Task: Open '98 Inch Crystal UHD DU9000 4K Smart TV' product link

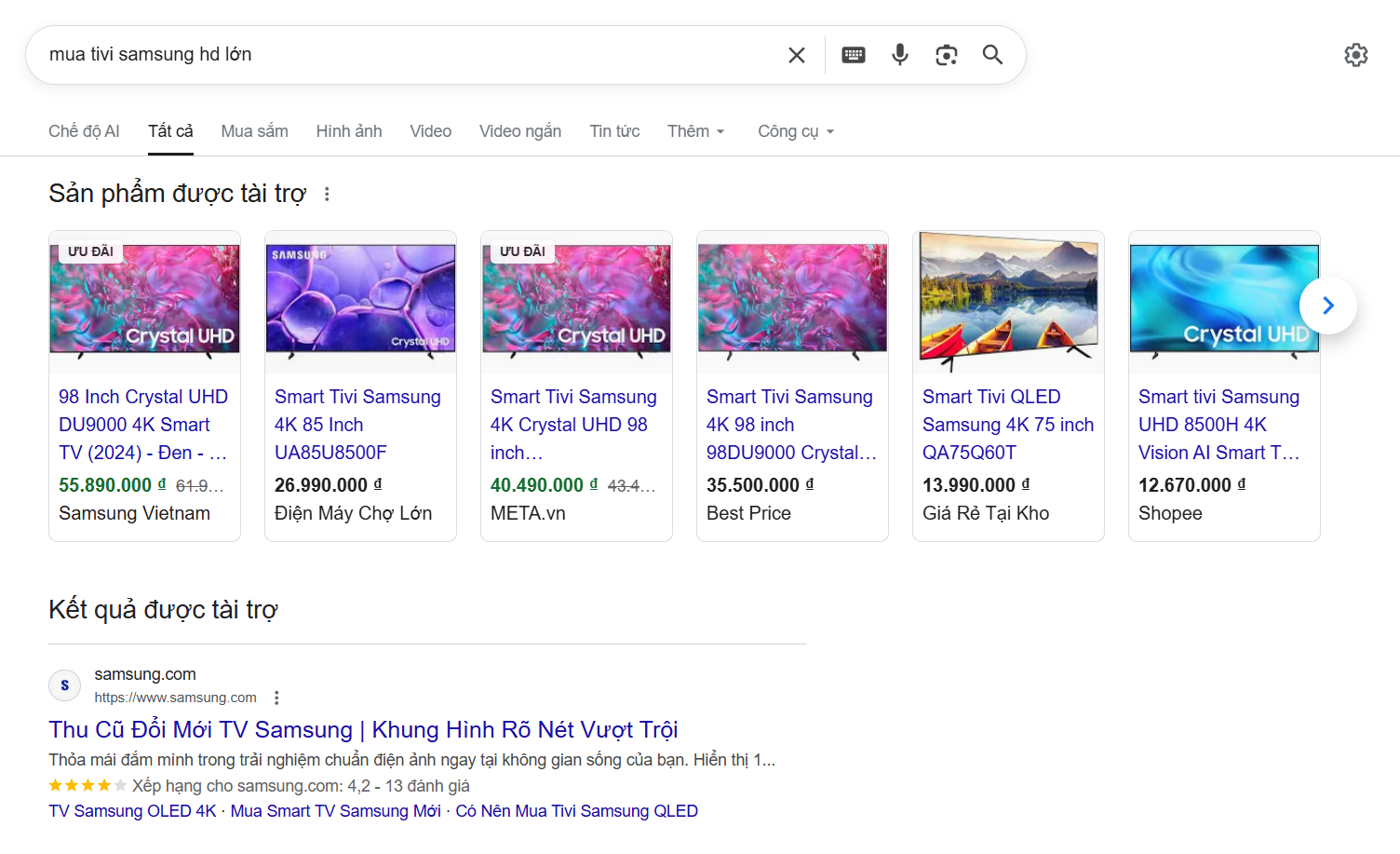Action: 143,425
